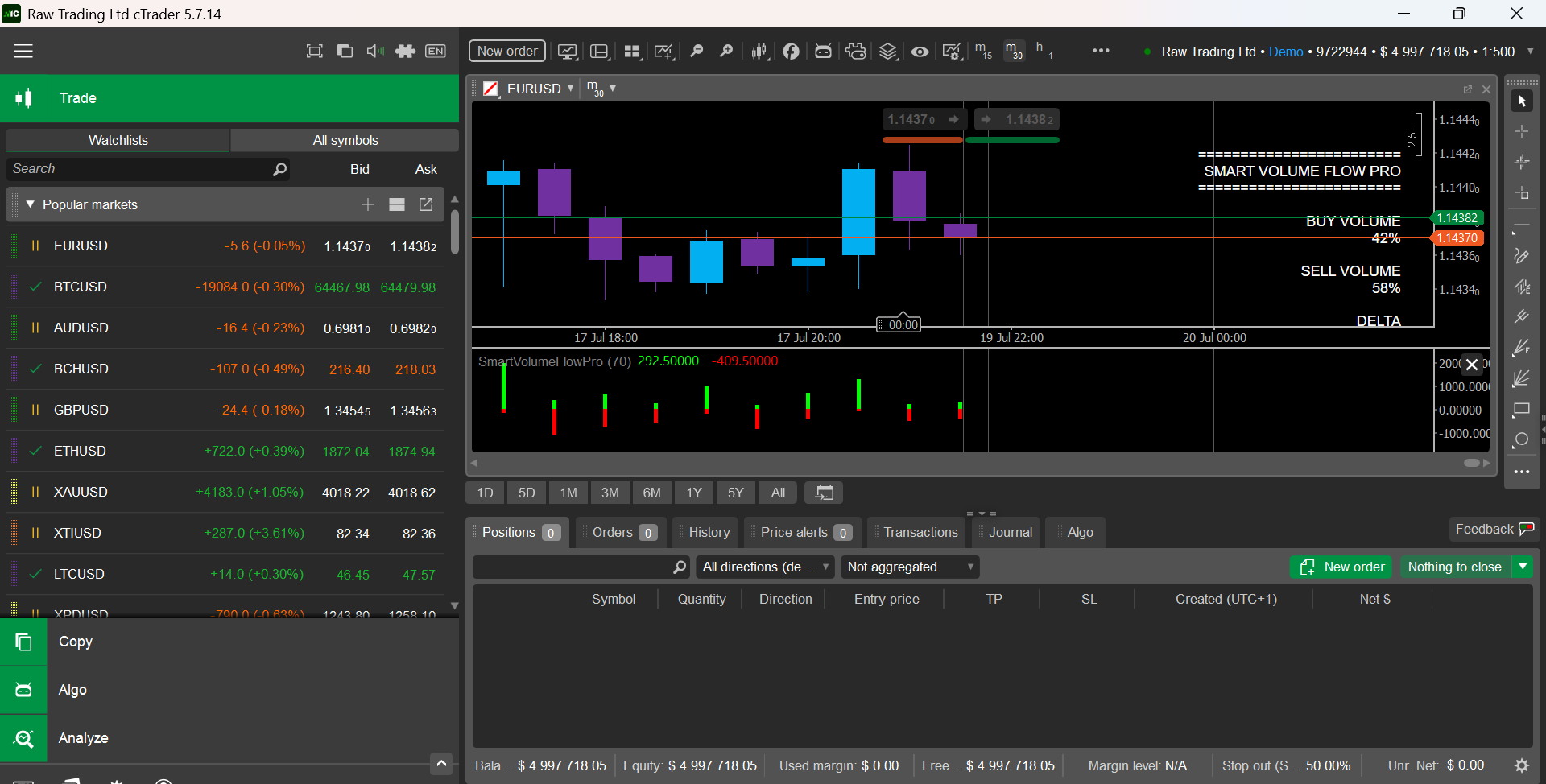
Task: Set chart range to 1D
Action: (485, 493)
